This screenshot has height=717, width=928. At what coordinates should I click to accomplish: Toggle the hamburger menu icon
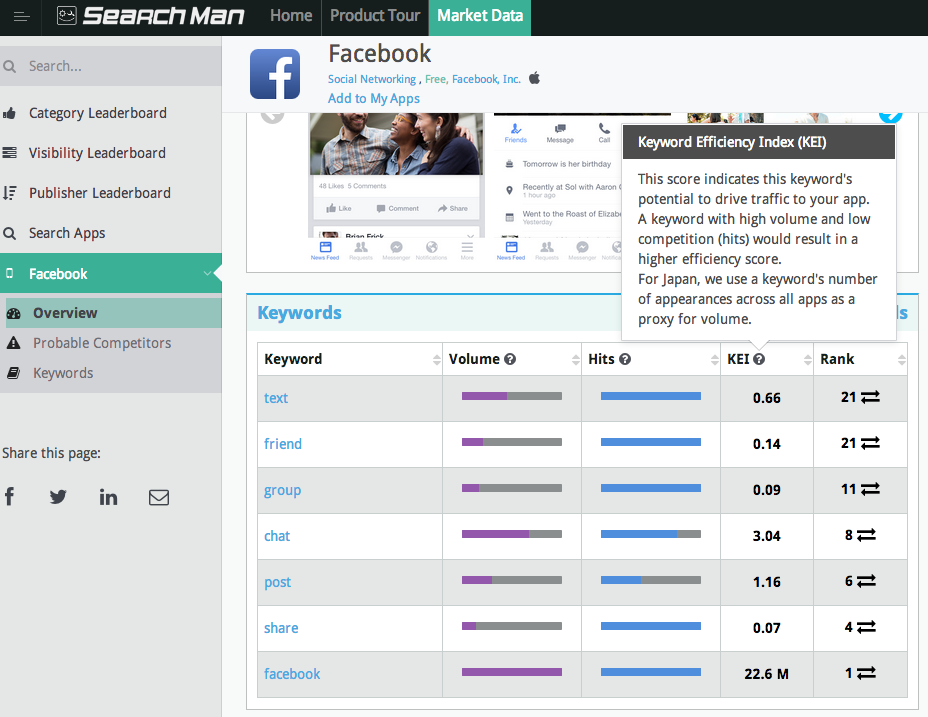tap(21, 17)
